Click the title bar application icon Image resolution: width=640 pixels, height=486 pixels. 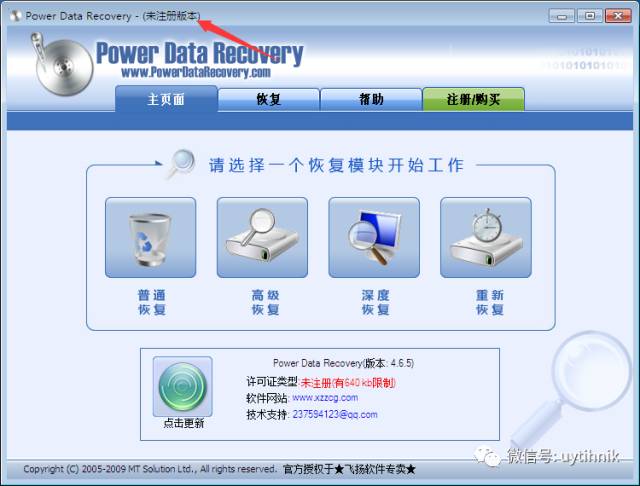(16, 16)
